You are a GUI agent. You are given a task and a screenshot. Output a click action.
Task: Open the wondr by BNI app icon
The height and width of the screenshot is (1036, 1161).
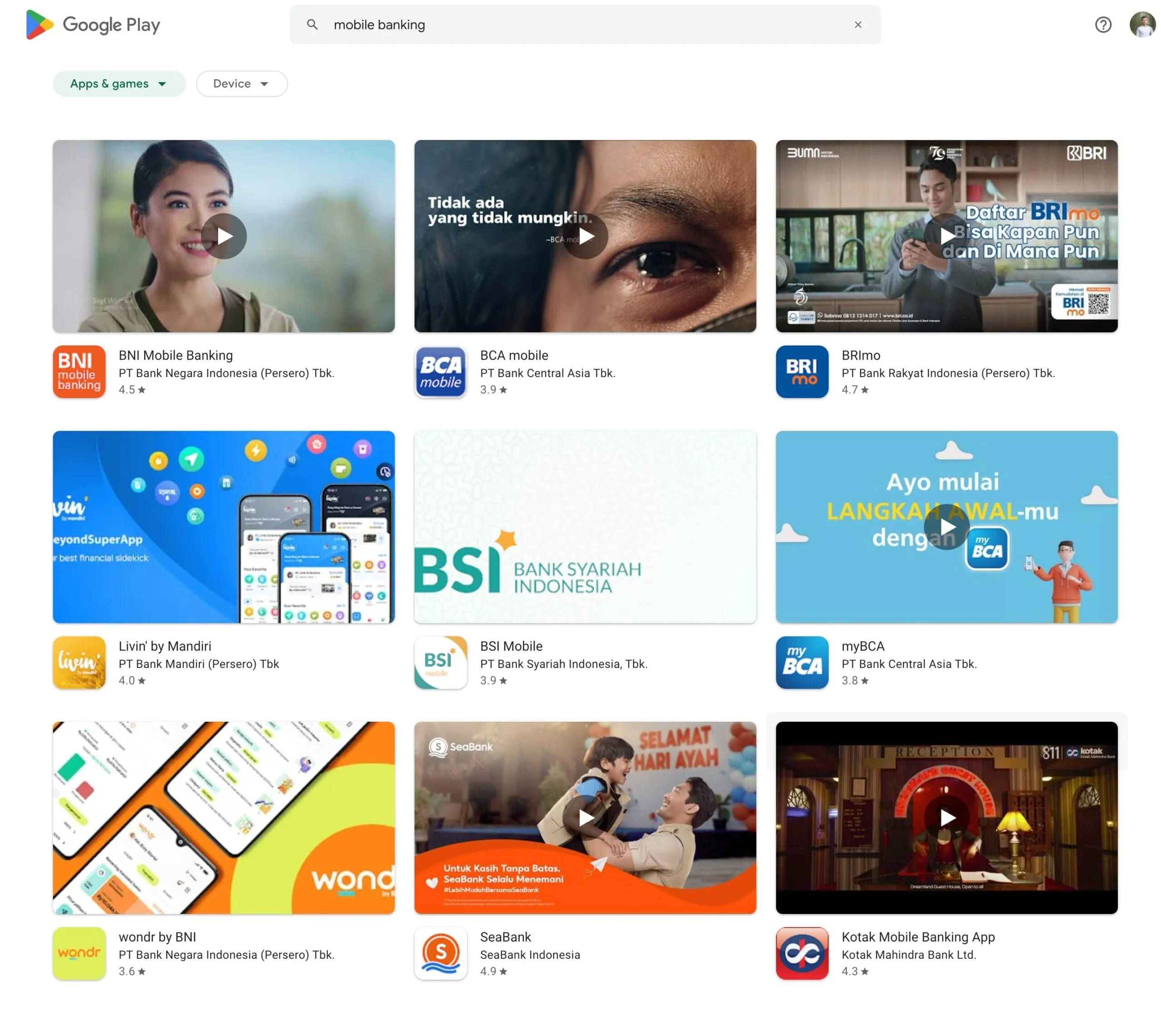(x=78, y=953)
